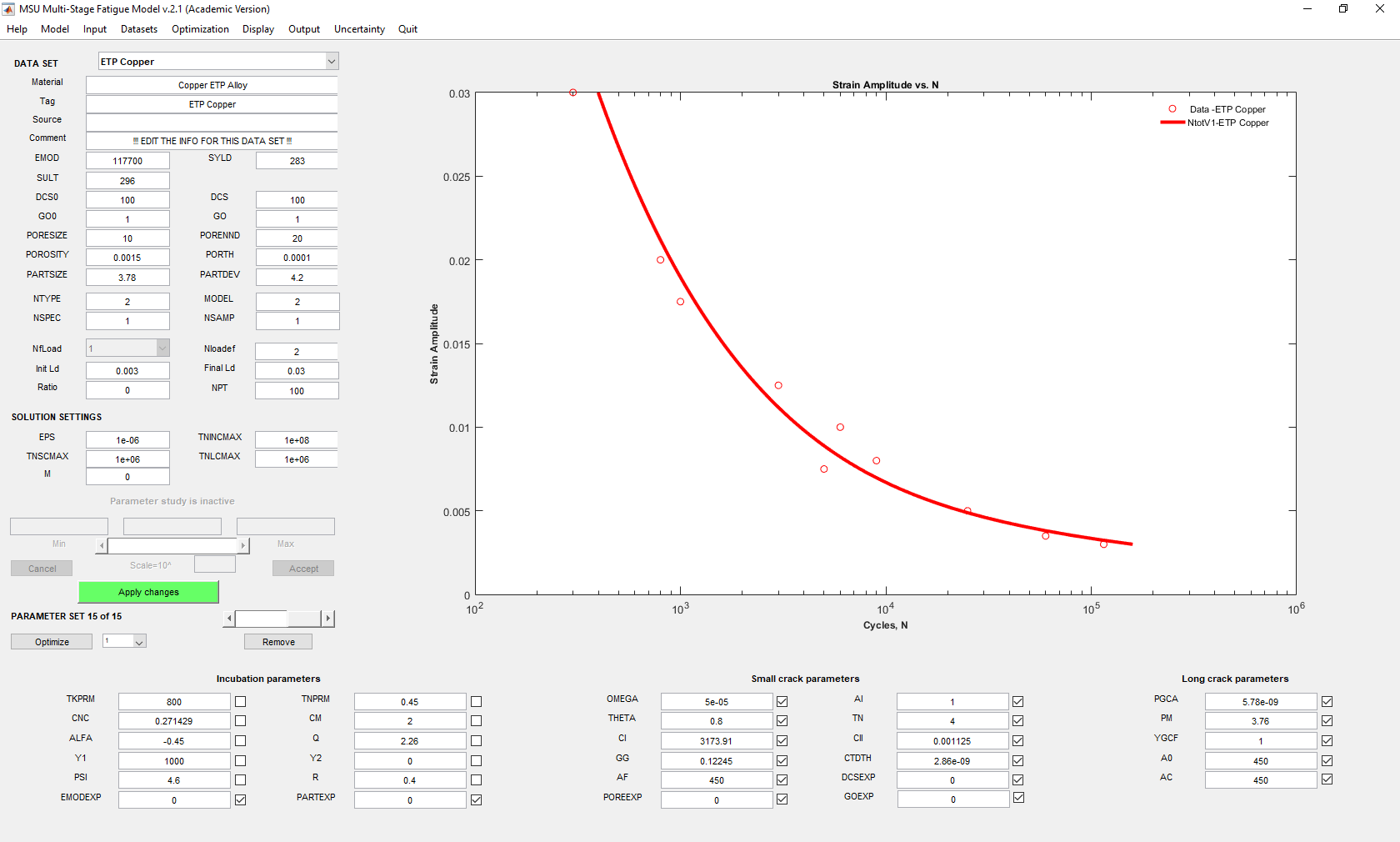The height and width of the screenshot is (842, 1400).
Task: Uncheck the OMEGA parameter checkbox
Action: click(782, 702)
